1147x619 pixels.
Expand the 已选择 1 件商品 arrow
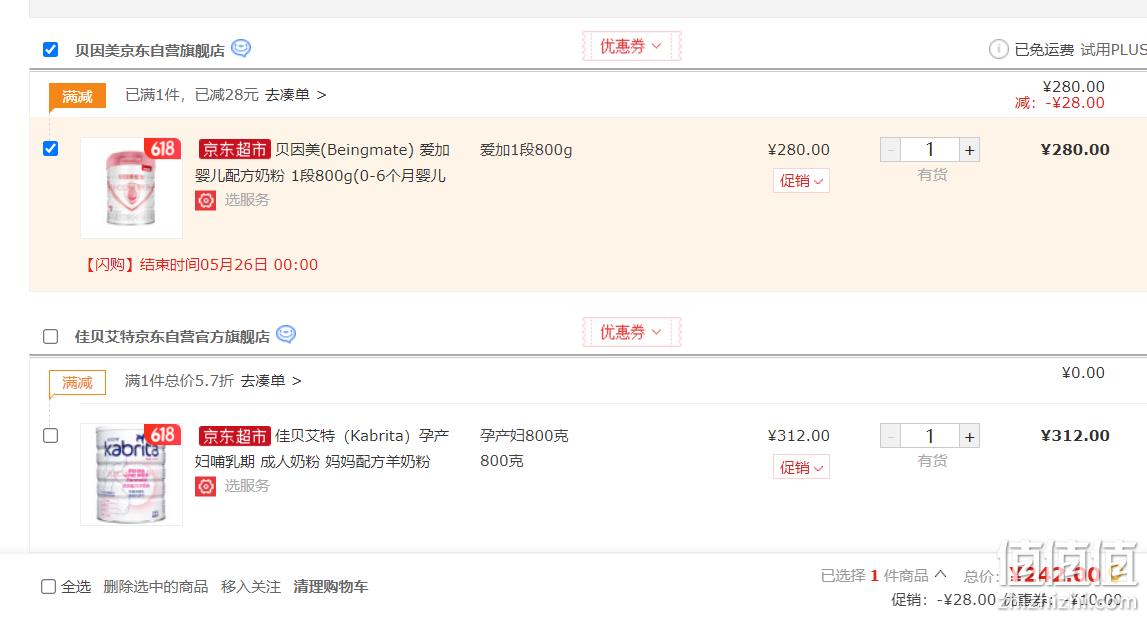[x=941, y=574]
